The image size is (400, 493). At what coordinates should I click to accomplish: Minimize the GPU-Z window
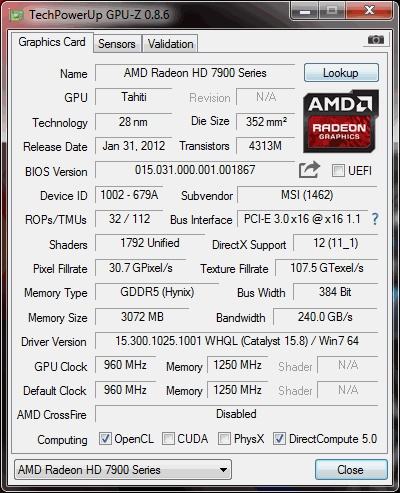(304, 11)
